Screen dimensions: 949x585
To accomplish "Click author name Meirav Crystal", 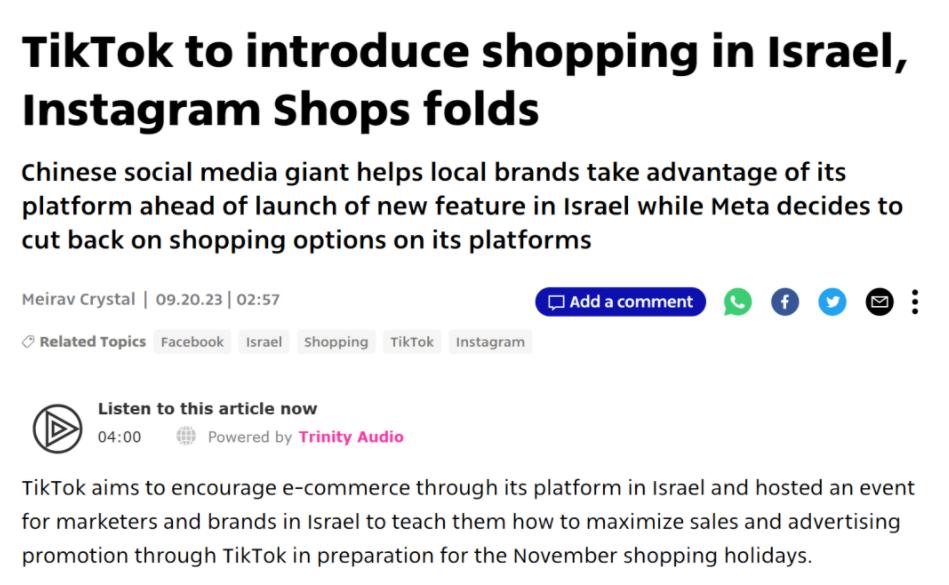I will pos(79,299).
